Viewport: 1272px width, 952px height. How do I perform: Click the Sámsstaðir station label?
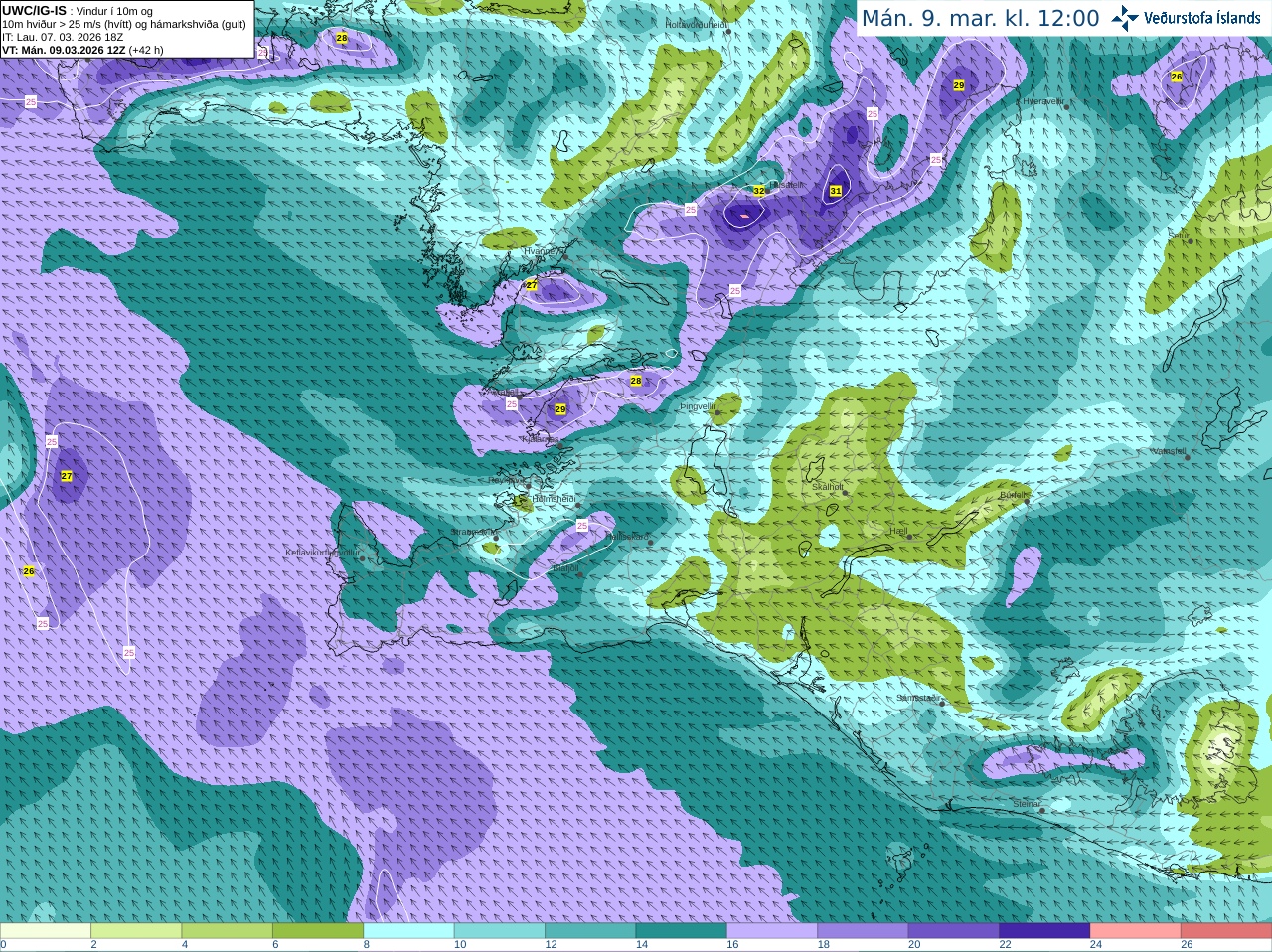(917, 698)
